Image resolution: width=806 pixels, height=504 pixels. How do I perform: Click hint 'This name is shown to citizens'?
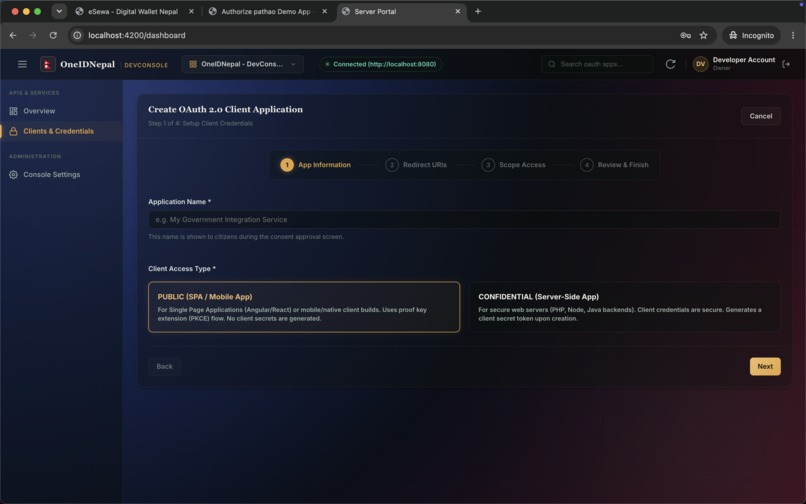tap(246, 237)
